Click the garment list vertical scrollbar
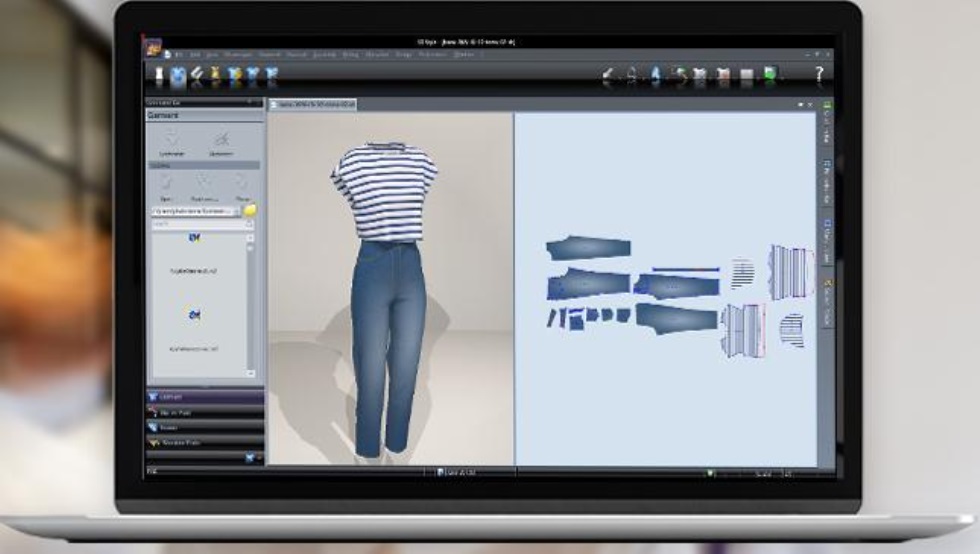 click(250, 300)
